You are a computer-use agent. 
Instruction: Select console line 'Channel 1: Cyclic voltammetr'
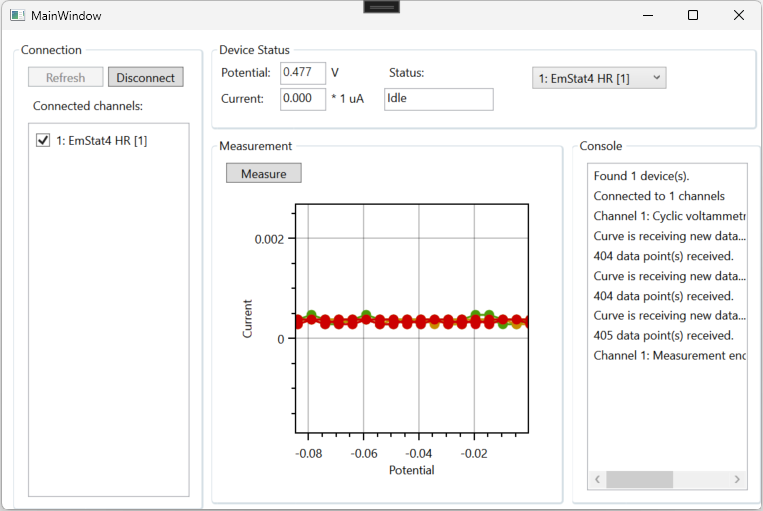point(670,216)
